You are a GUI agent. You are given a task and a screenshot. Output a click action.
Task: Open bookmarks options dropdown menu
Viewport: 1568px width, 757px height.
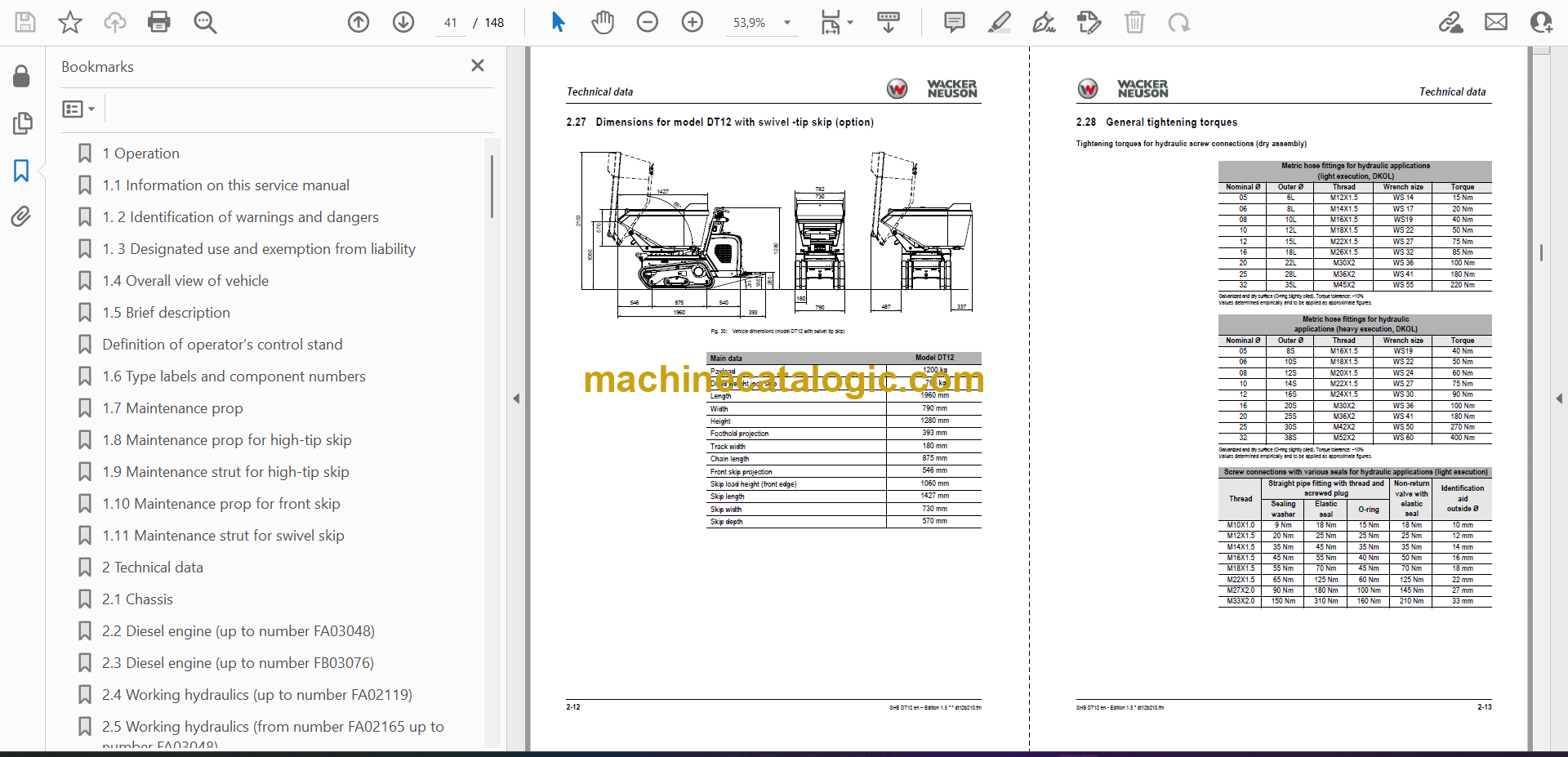(79, 109)
